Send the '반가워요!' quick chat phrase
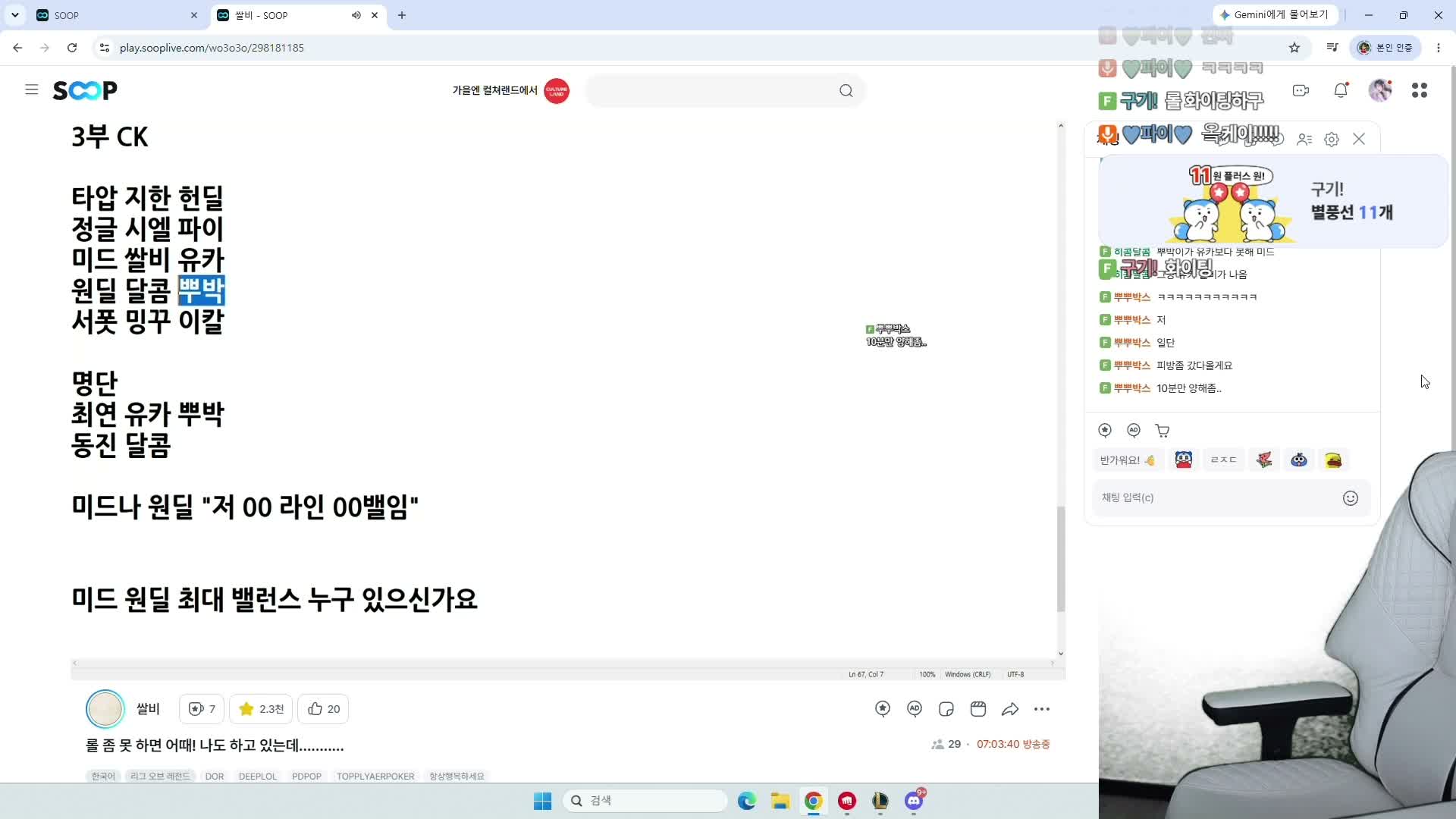 click(1128, 460)
